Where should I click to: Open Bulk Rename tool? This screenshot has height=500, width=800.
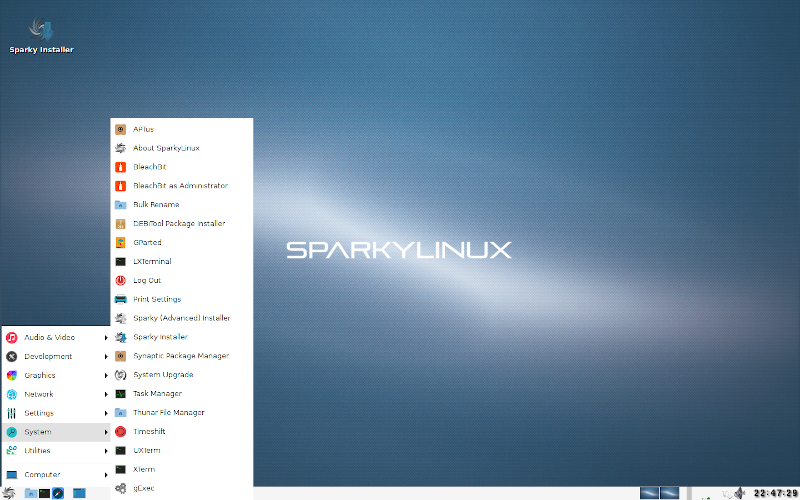[x=182, y=205]
